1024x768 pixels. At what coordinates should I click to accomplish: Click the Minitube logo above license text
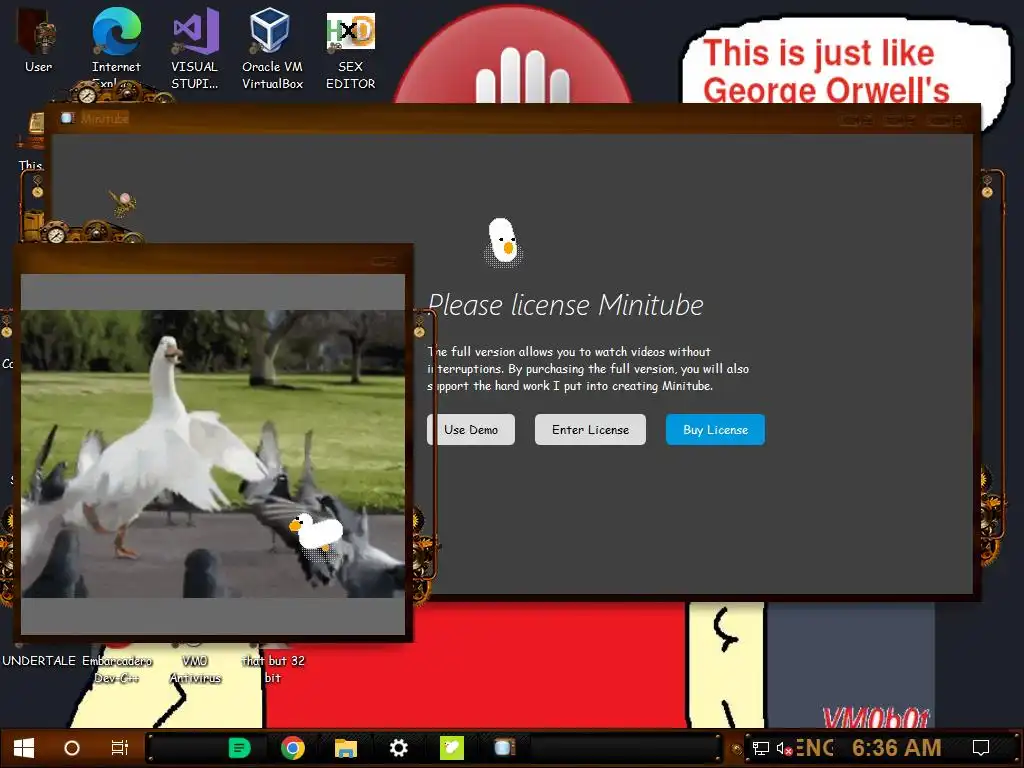[504, 243]
